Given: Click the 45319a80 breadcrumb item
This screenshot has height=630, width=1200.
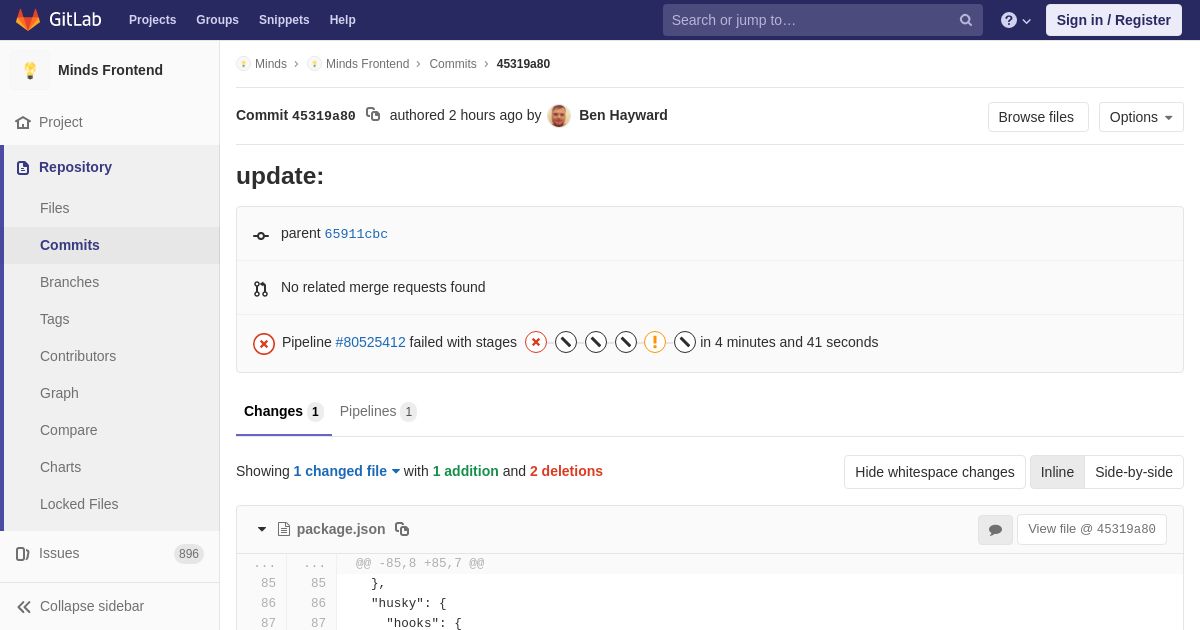Looking at the screenshot, I should point(523,64).
